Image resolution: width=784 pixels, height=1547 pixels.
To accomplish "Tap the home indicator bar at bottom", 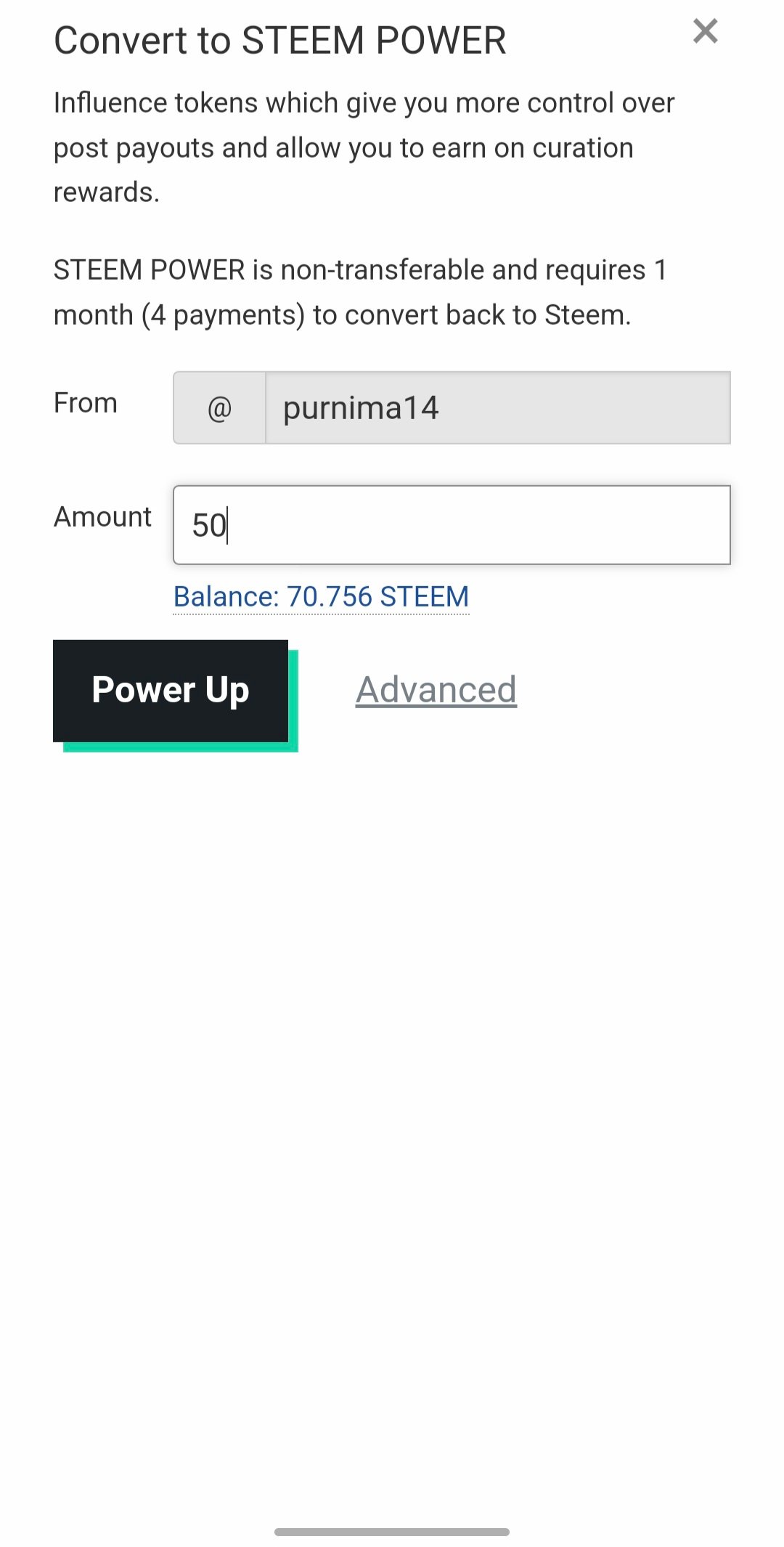I will pyautogui.click(x=392, y=1532).
